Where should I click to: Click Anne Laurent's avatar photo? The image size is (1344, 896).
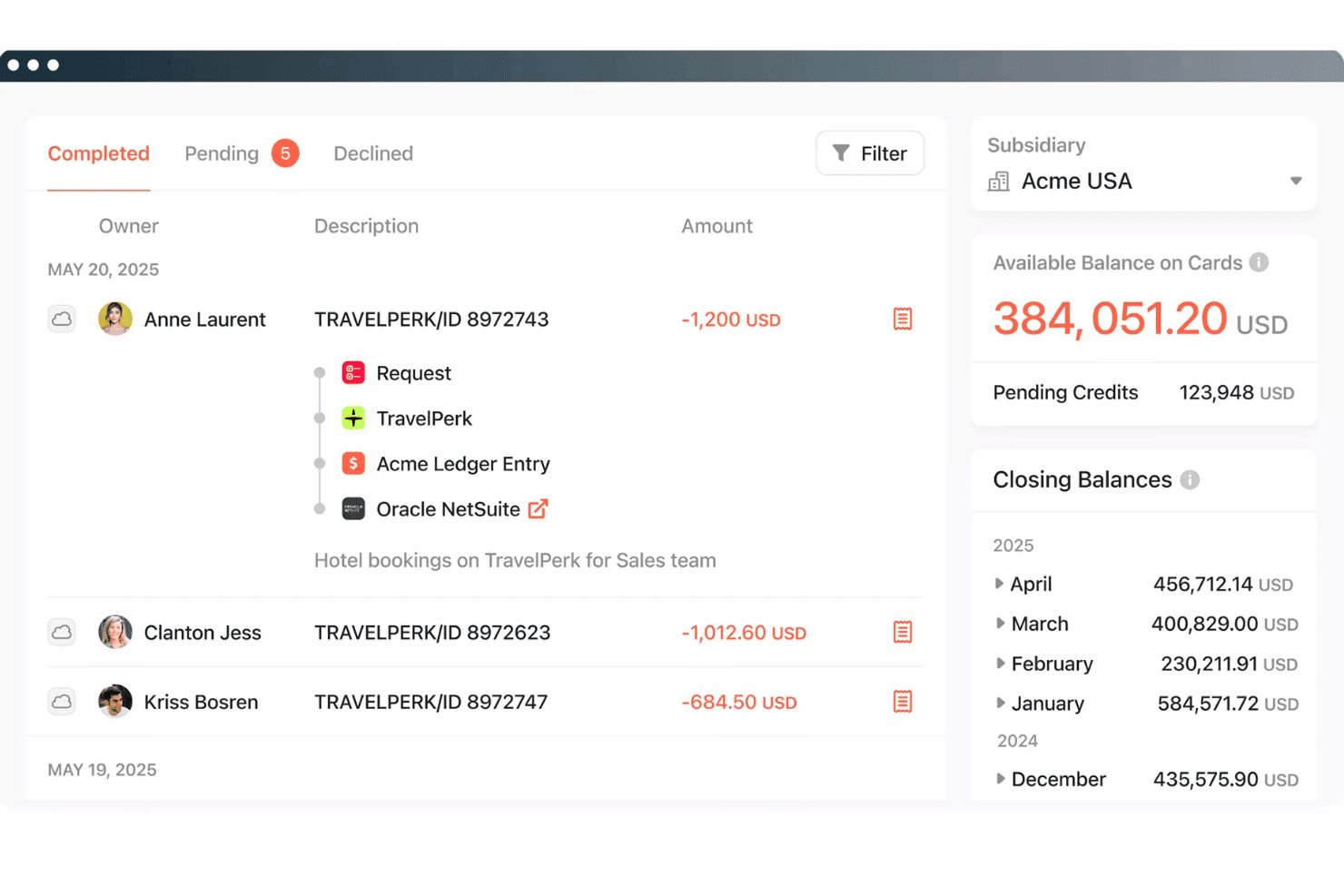[115, 319]
